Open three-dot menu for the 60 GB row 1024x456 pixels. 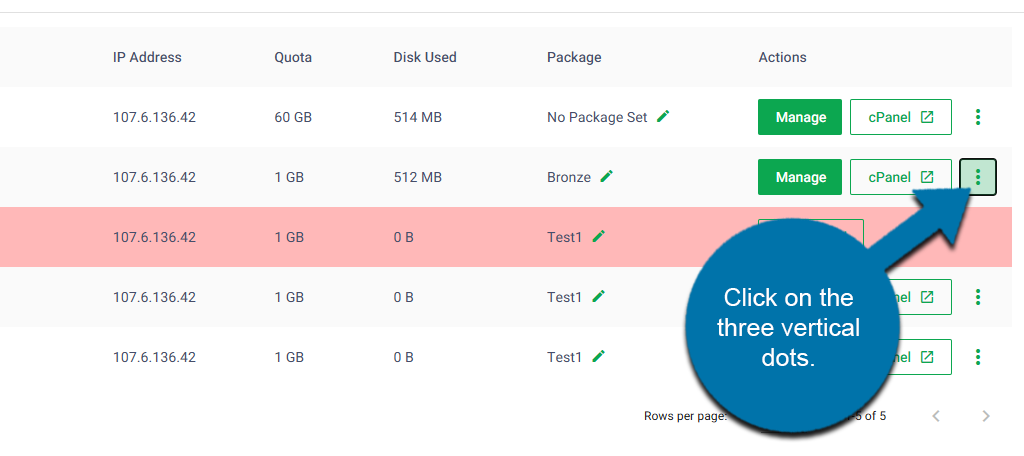tap(978, 117)
